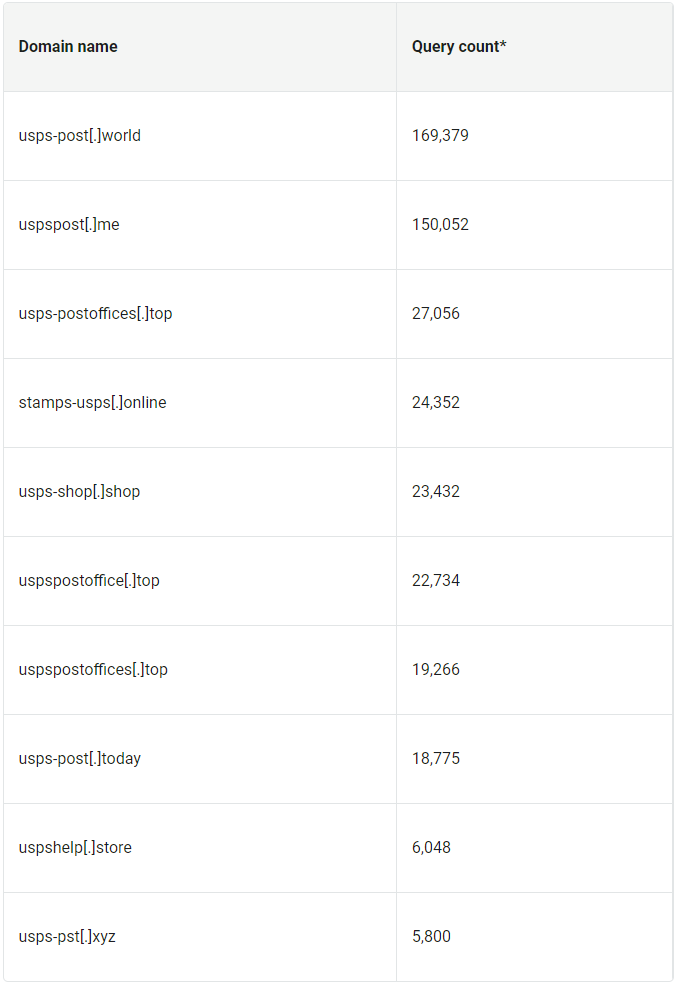Click the 19,266 query count value
The height and width of the screenshot is (987, 678).
pos(436,669)
